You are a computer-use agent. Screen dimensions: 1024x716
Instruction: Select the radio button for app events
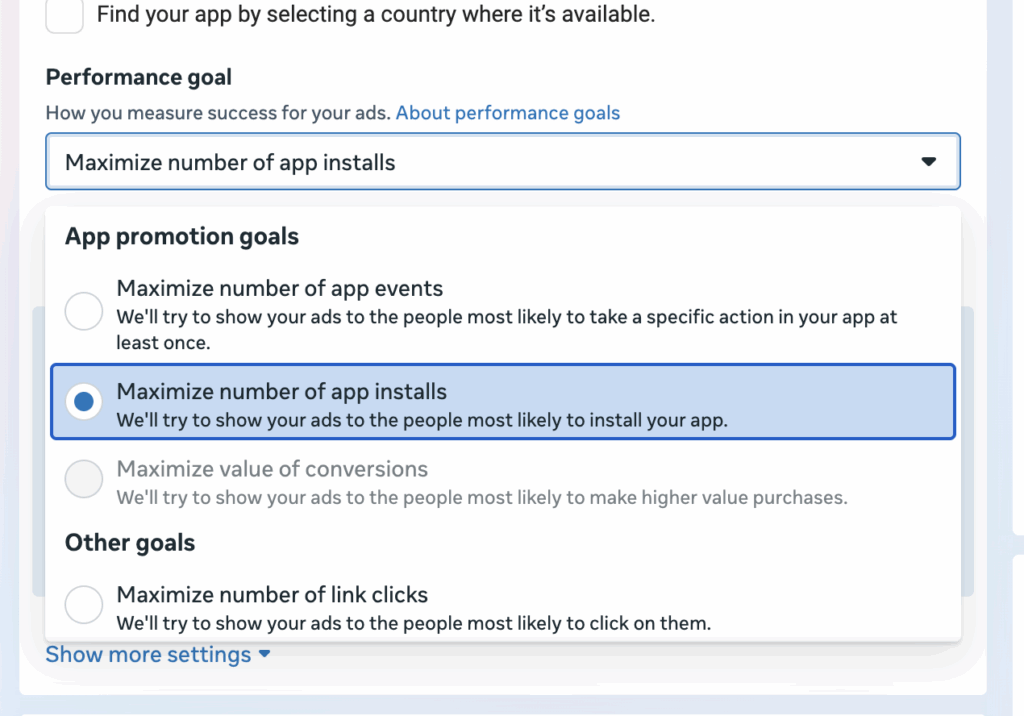[x=84, y=310]
